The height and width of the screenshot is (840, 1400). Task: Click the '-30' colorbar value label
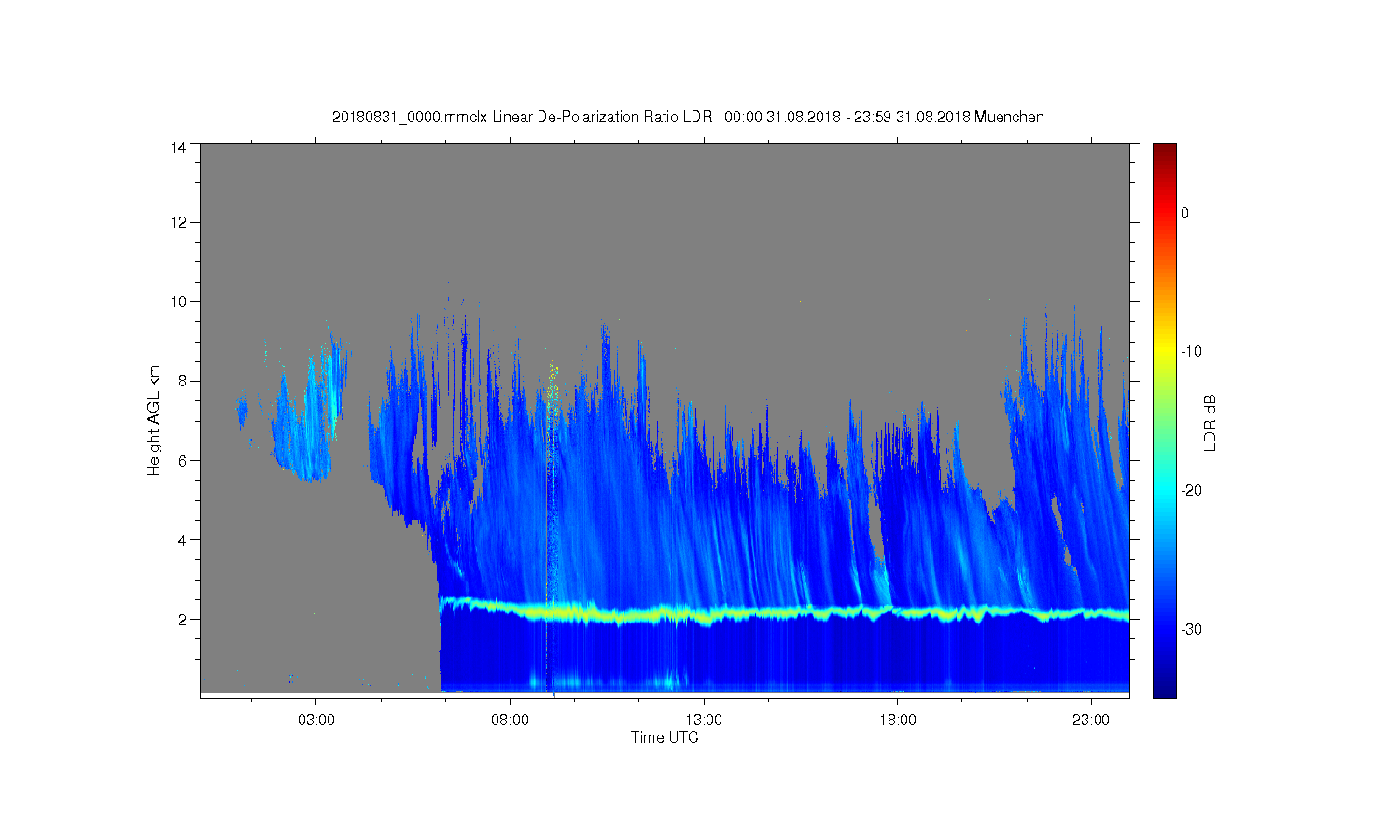pyautogui.click(x=1191, y=630)
